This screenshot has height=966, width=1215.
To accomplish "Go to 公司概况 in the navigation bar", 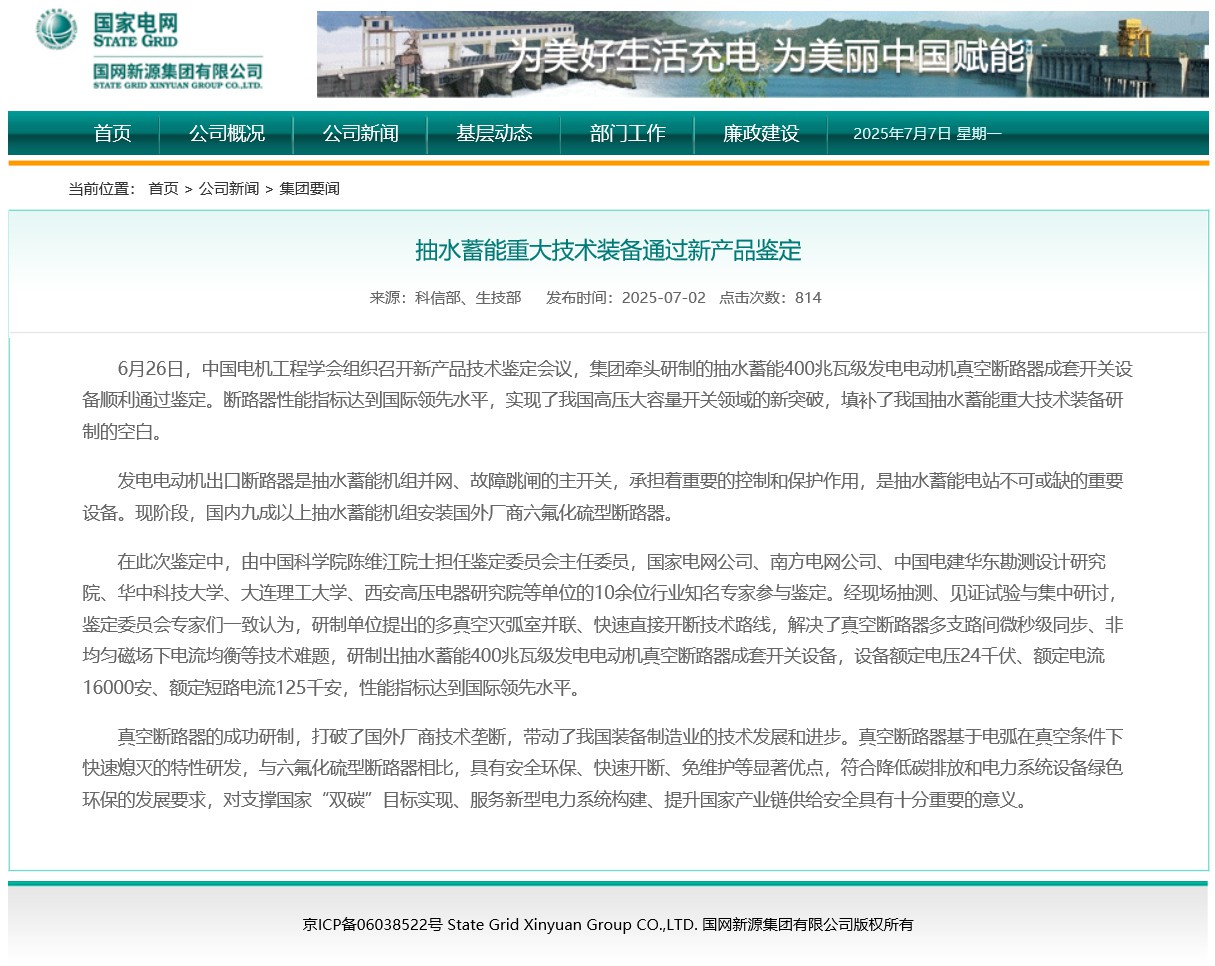I will (x=227, y=133).
